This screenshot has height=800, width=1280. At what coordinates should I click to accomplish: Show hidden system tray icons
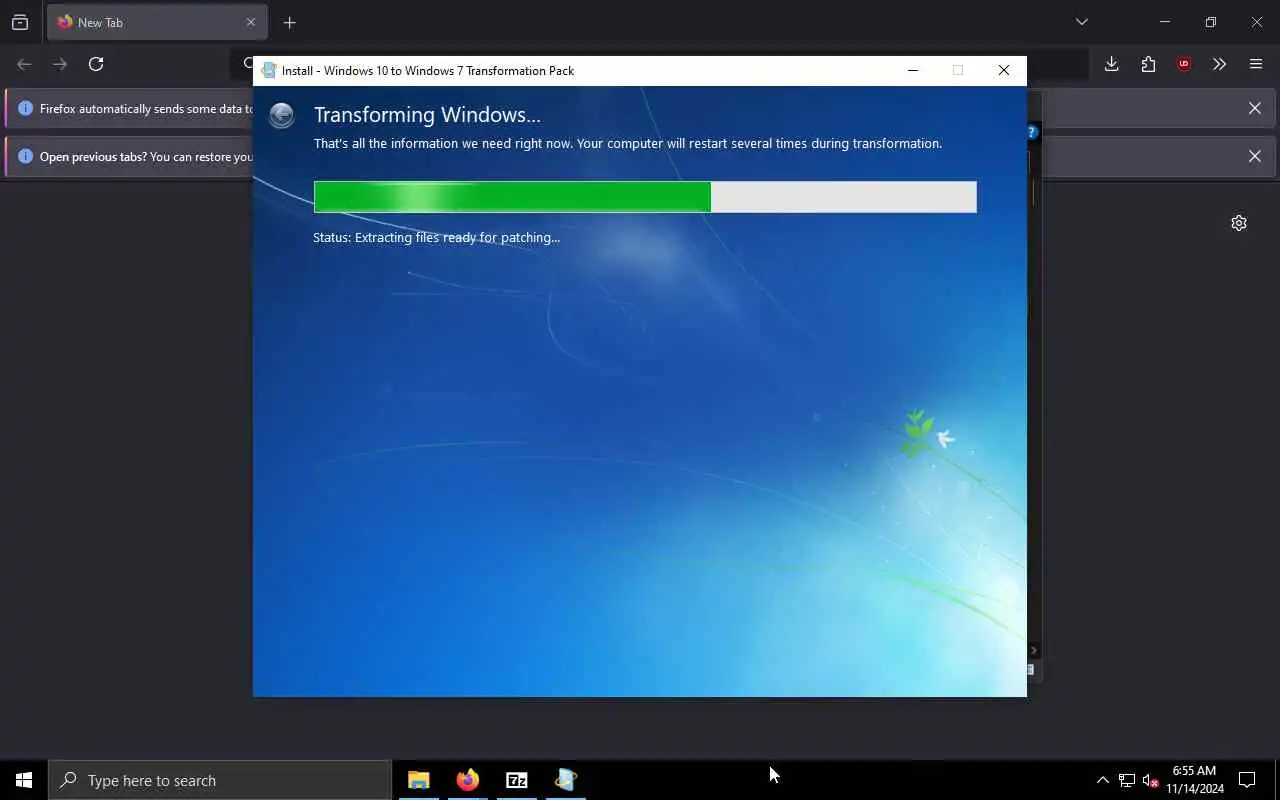(1102, 780)
